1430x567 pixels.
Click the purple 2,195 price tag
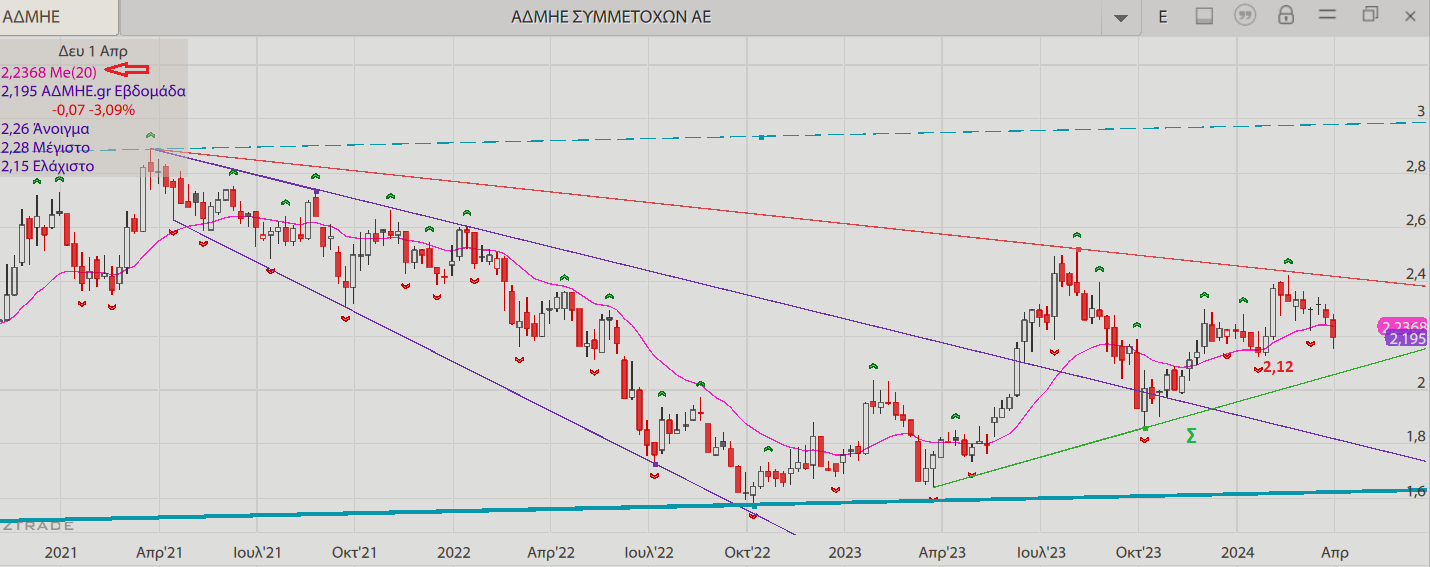pos(1406,339)
